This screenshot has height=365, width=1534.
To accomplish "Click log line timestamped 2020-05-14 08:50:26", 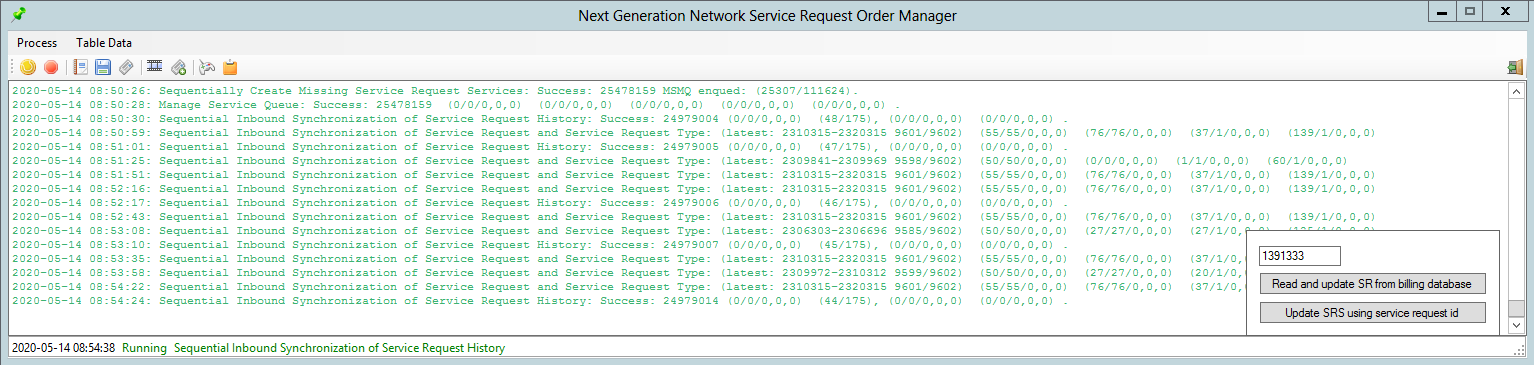I will click(x=435, y=90).
